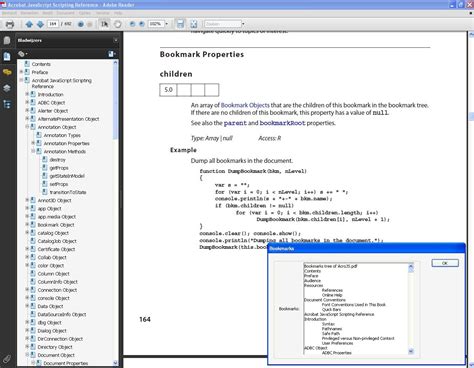Click the fit full page icon
Viewport: 474px width, 368px height.
coord(194,24)
